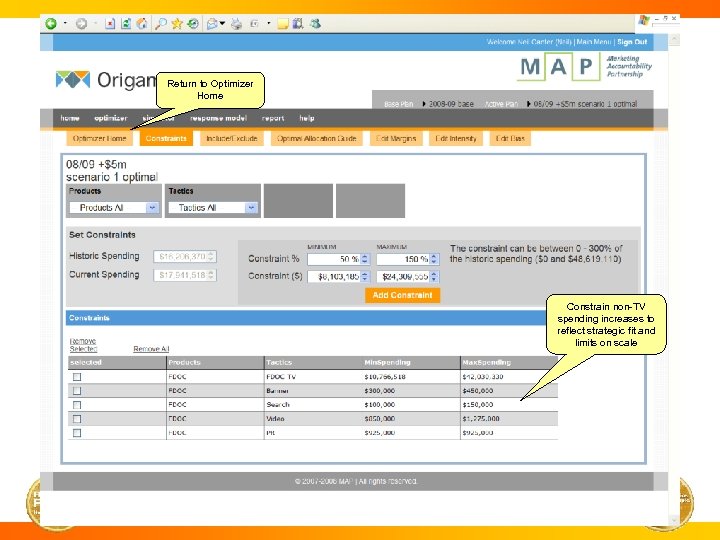
Task: Select checkbox for PR row
Action: 77,433
